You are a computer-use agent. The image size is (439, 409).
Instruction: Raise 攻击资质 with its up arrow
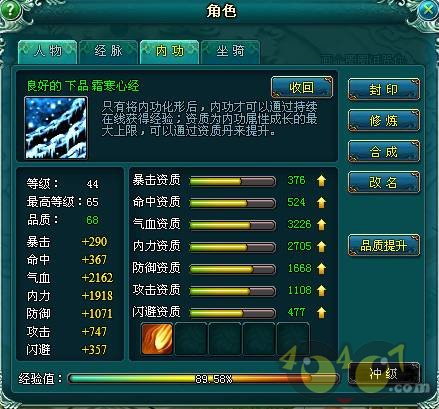[321, 291]
